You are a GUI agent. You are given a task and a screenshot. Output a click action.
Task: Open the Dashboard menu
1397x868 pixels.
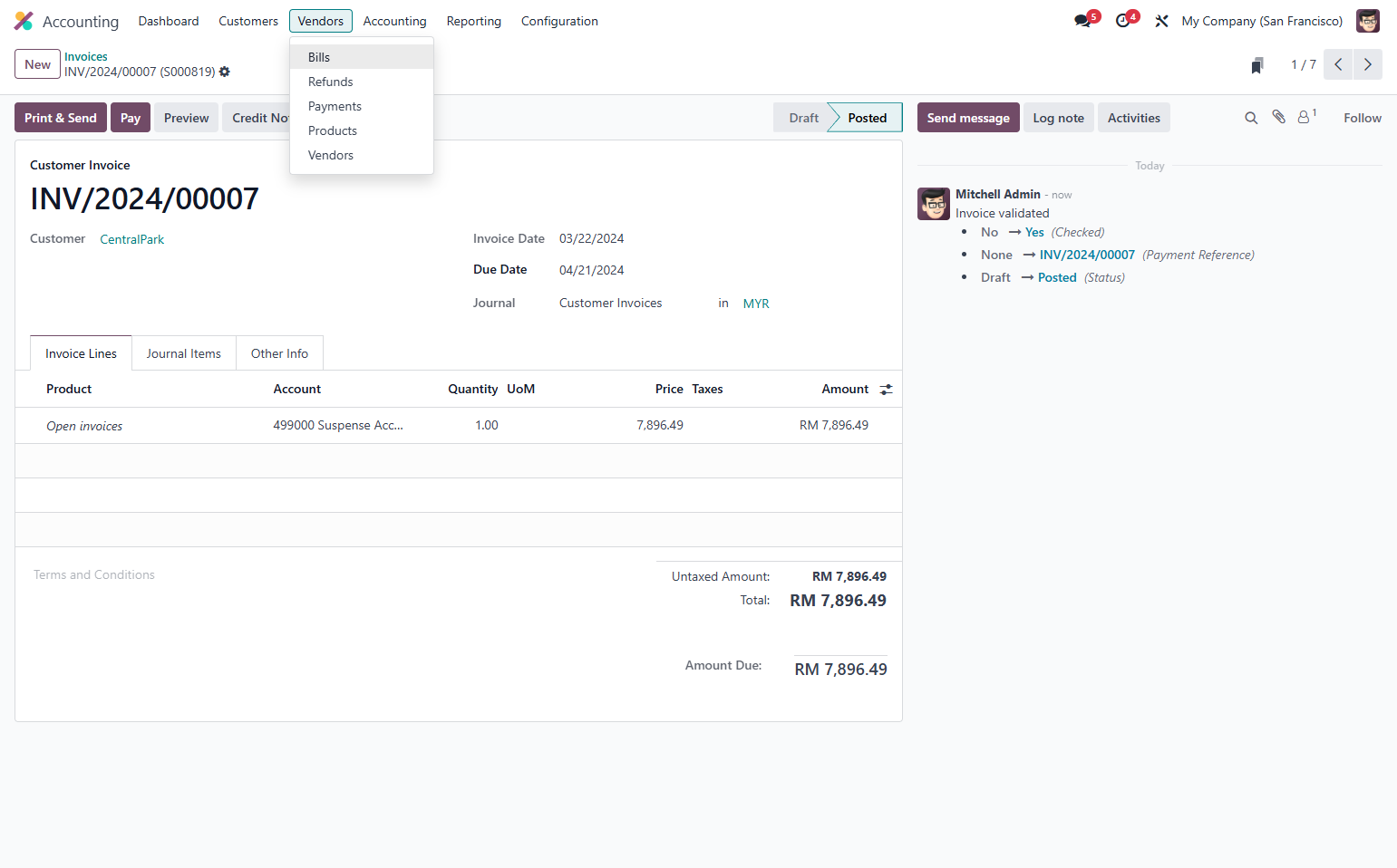coord(169,21)
